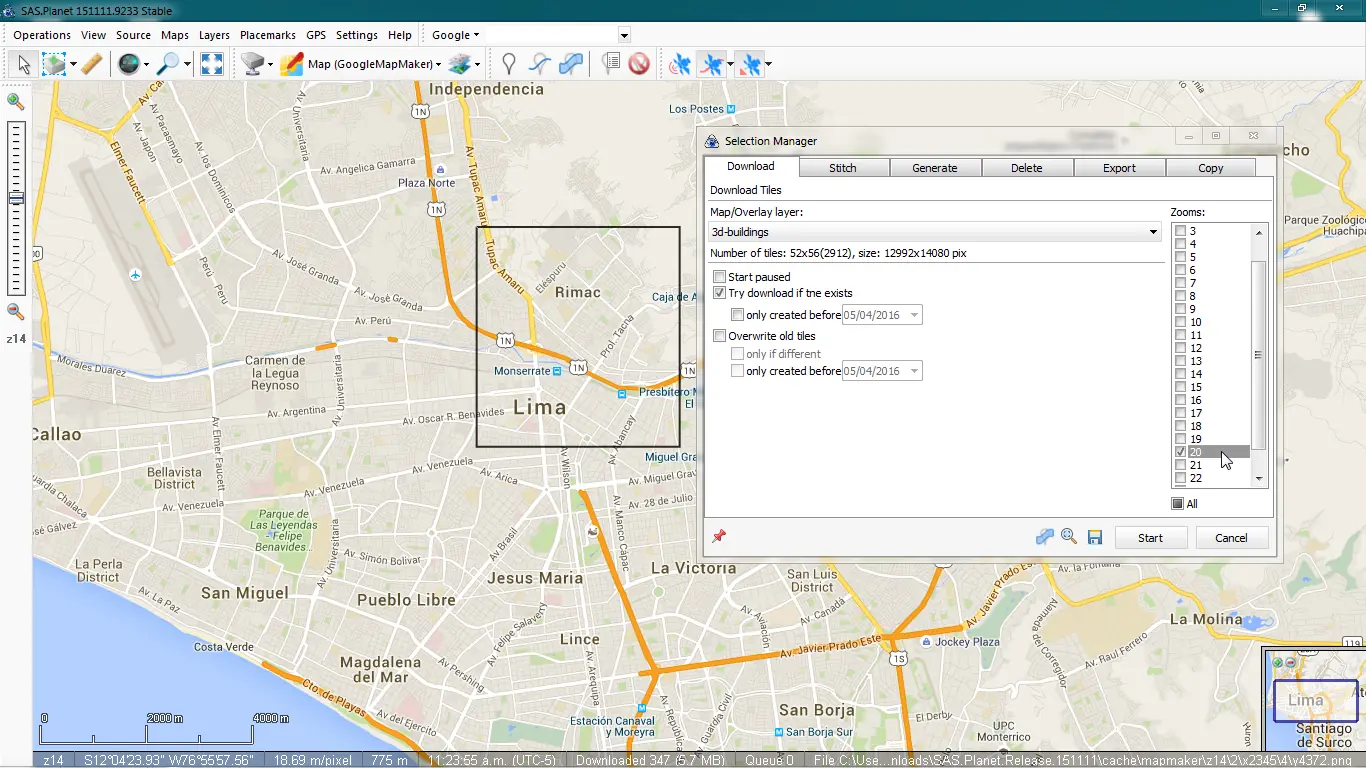Viewport: 1366px width, 768px height.
Task: Open the Copy tab in Selection Manager
Action: tap(1211, 168)
